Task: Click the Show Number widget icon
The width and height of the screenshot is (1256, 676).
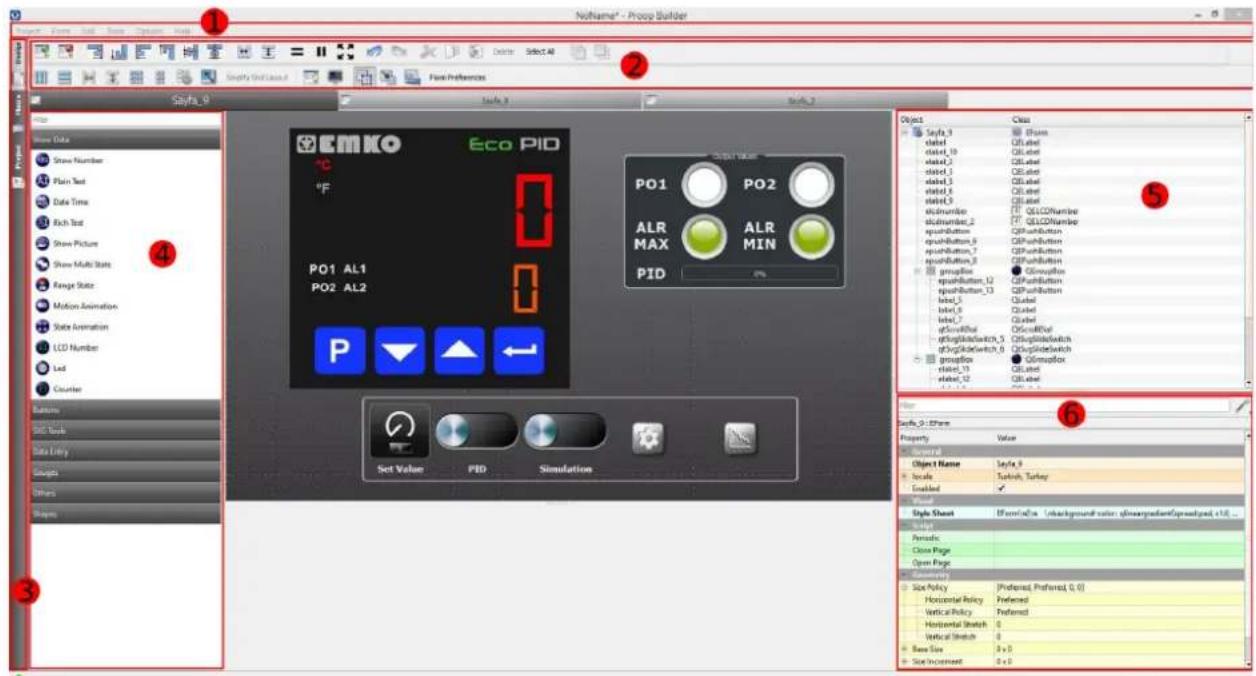Action: click(42, 160)
